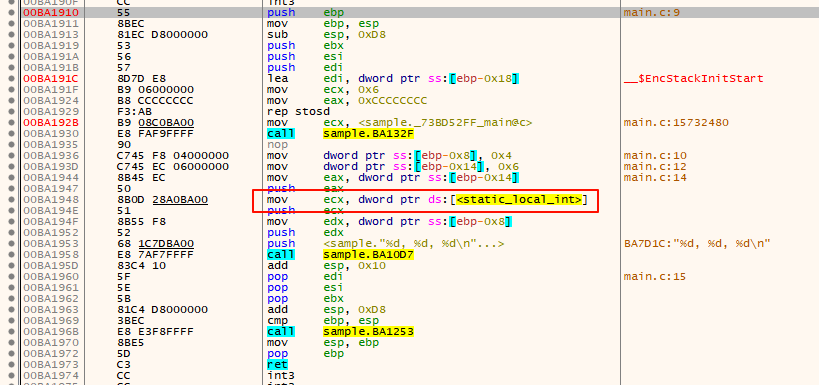819x385 pixels.
Task: Select address 00BA1953
Action: pos(51,243)
